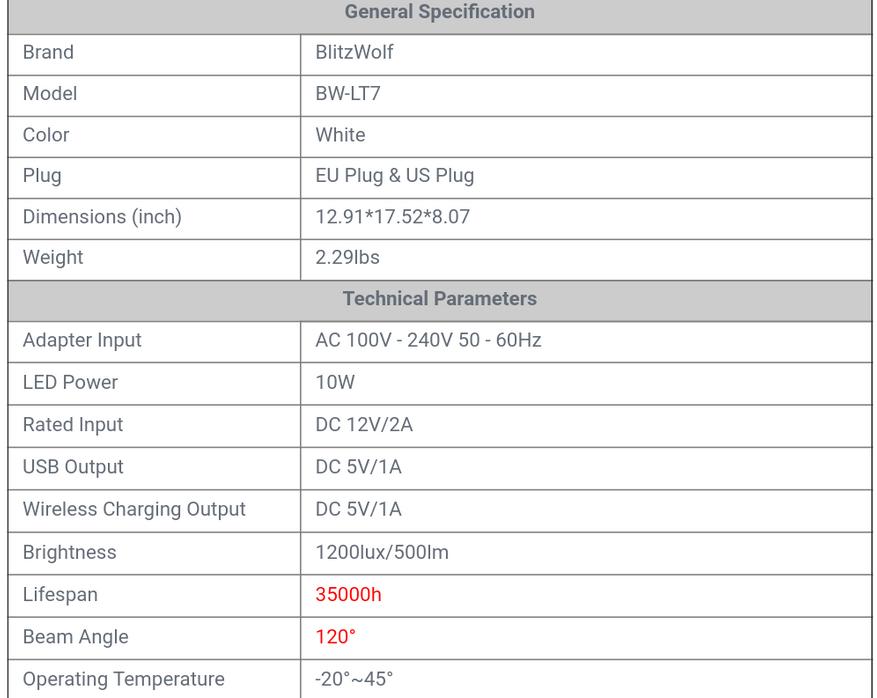
Task: Select the 2.29lbs weight value
Action: tap(347, 258)
